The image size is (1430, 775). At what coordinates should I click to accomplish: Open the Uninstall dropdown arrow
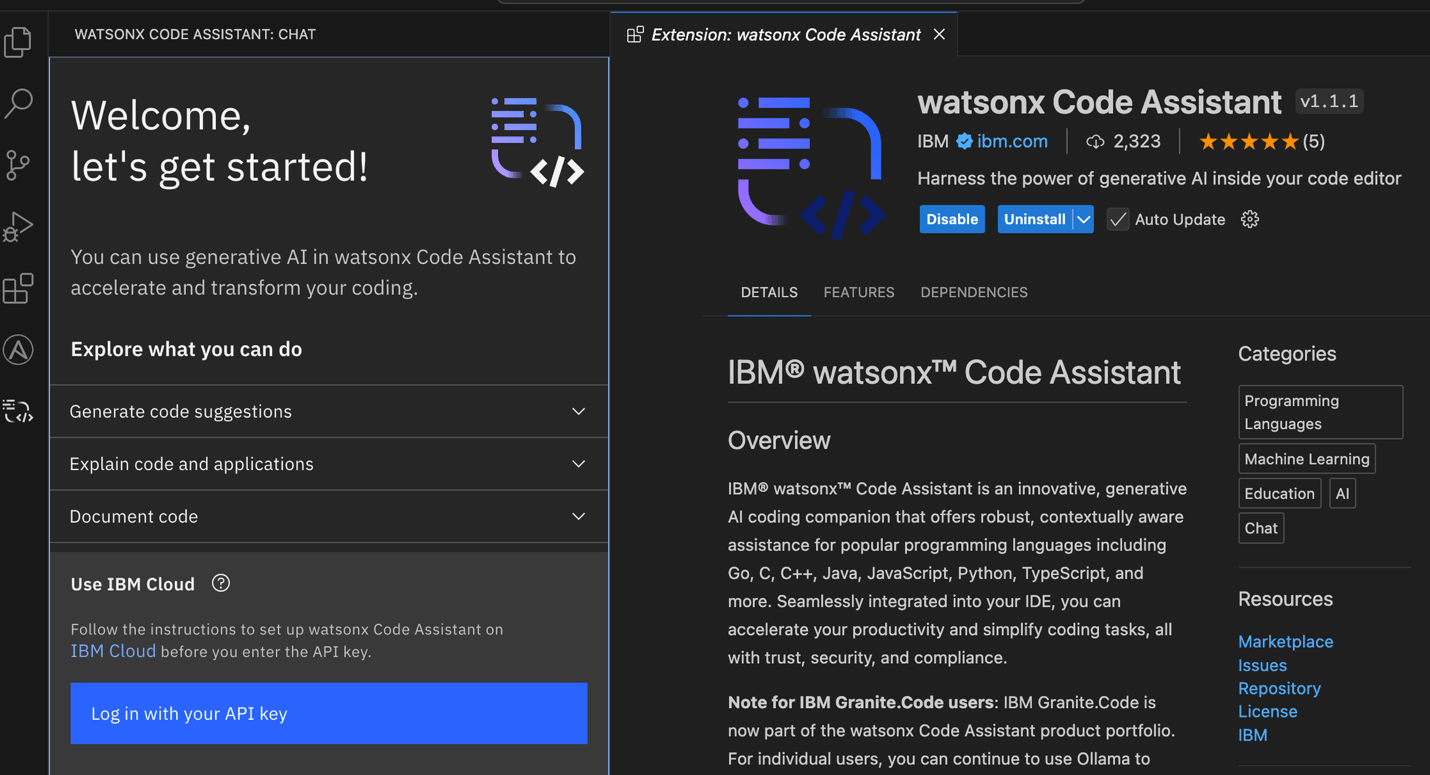(1083, 219)
